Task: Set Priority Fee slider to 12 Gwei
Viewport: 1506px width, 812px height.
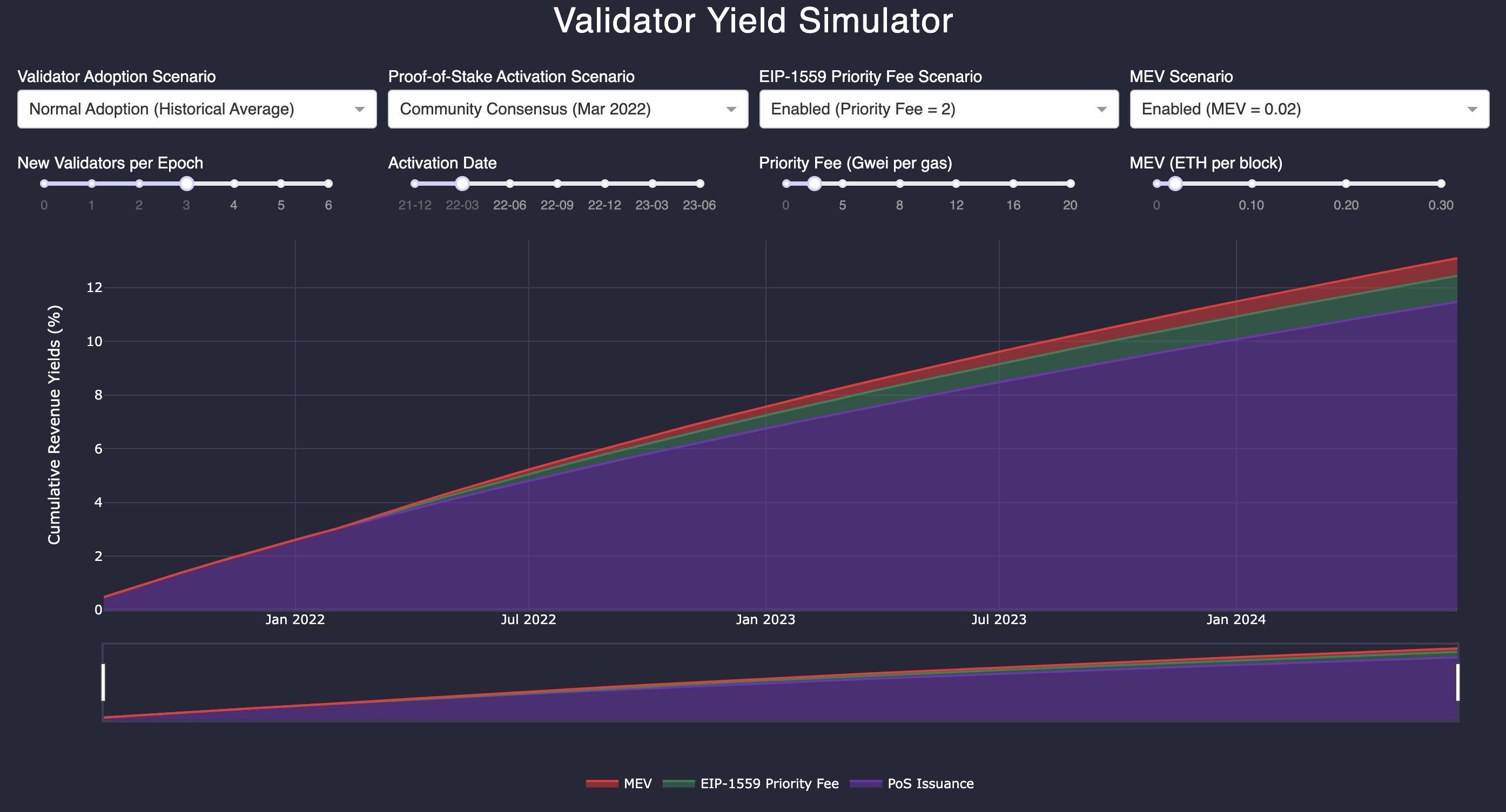Action: pos(956,184)
